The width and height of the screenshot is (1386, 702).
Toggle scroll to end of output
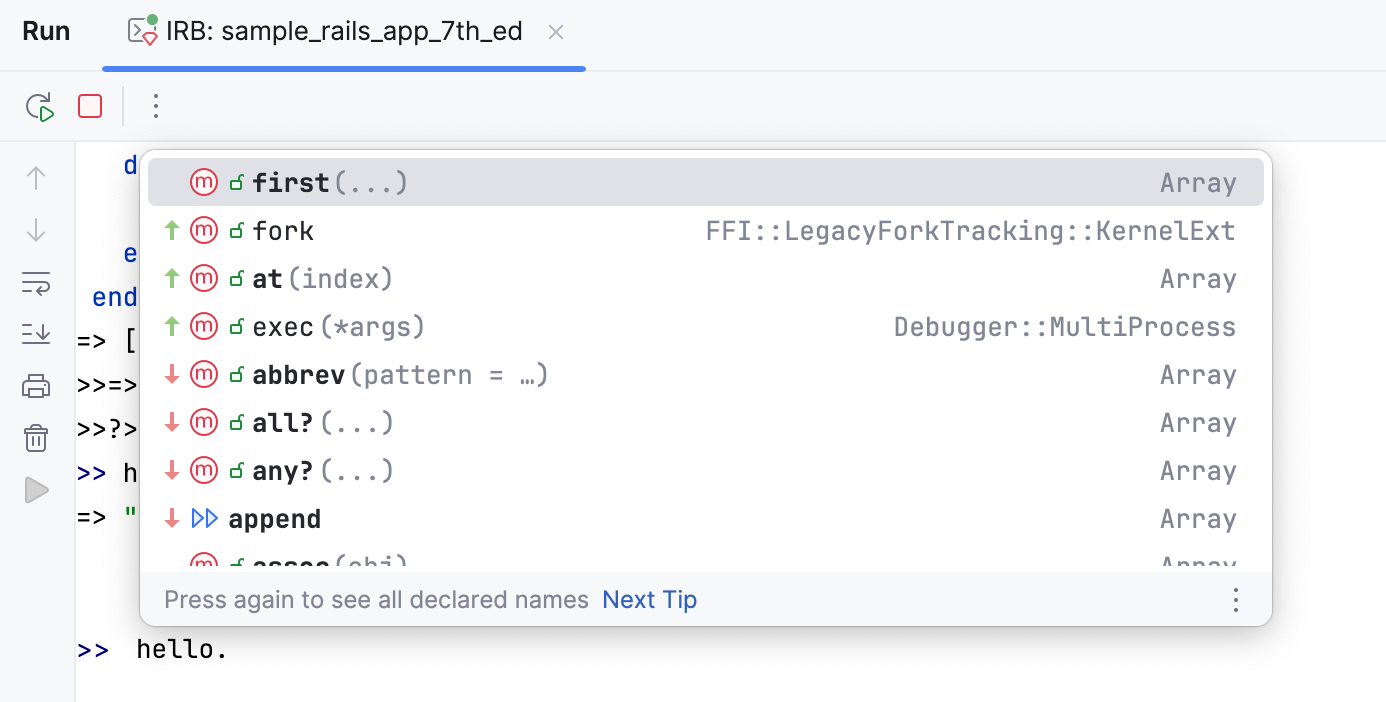pyautogui.click(x=36, y=335)
